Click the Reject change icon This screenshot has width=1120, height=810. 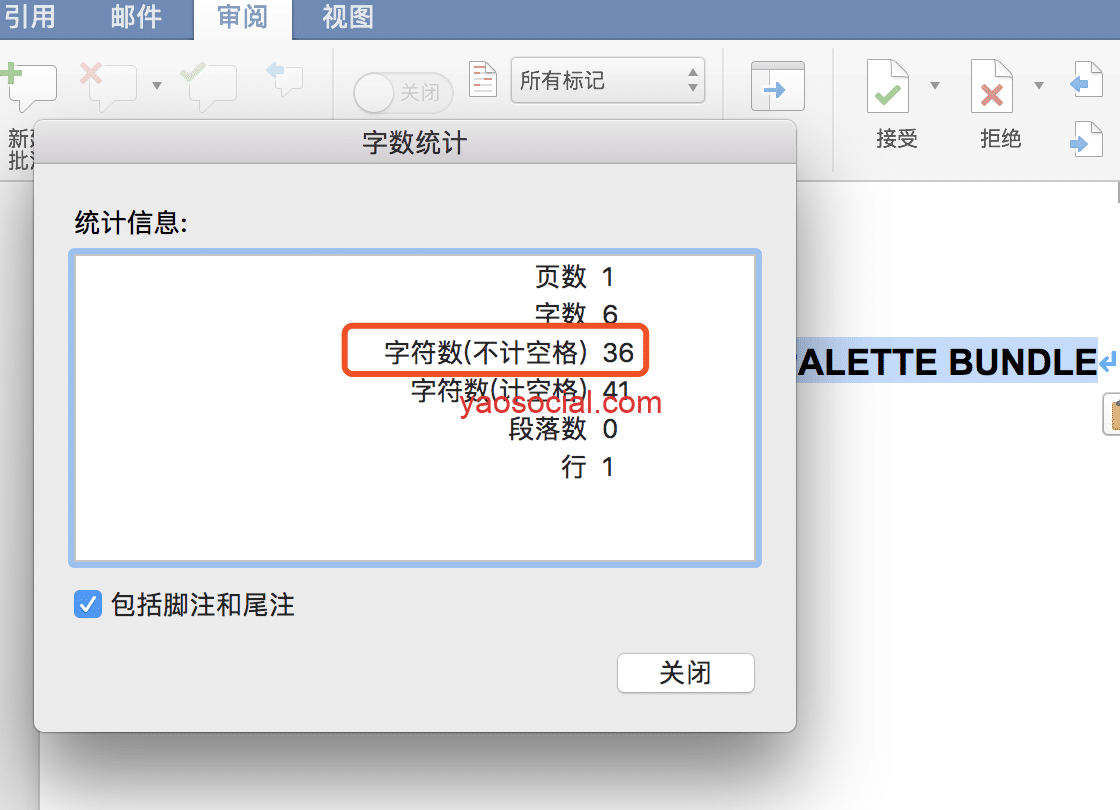pyautogui.click(x=991, y=87)
